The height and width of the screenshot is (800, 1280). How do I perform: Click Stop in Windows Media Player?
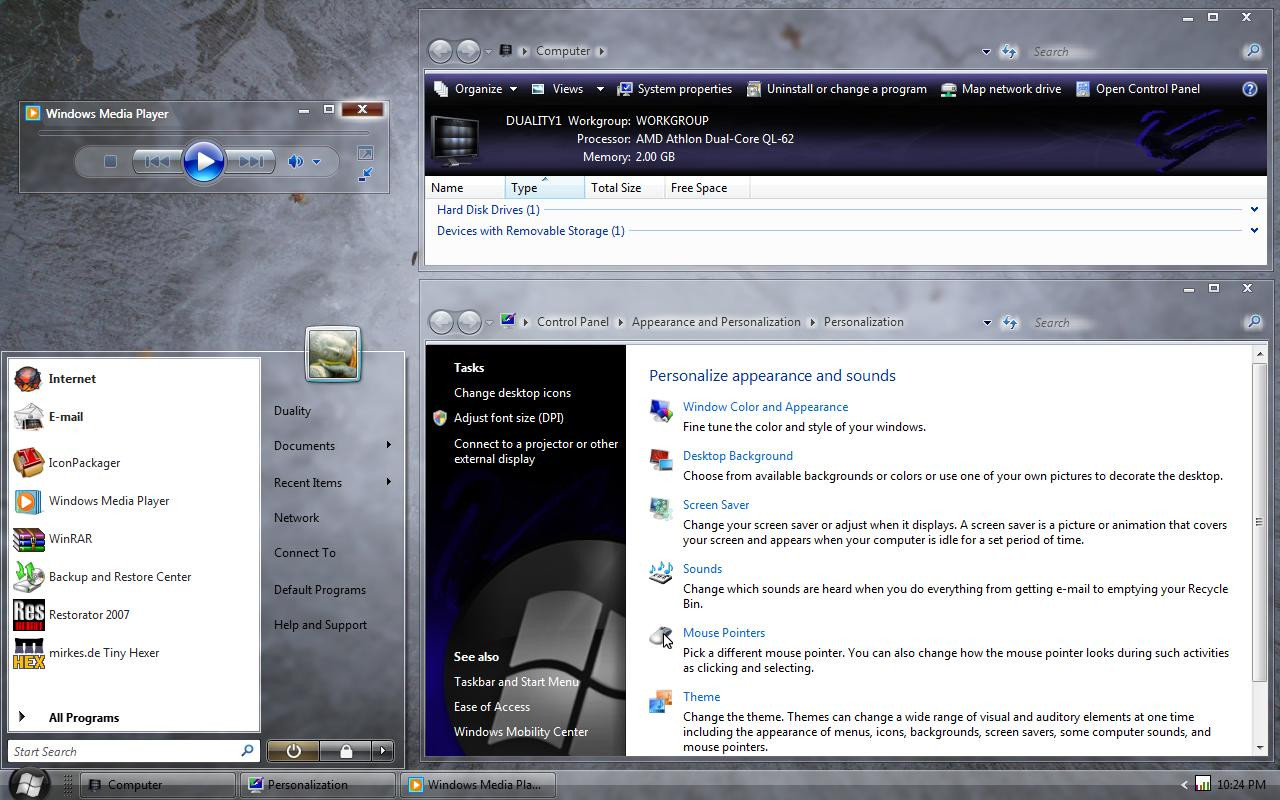coord(111,161)
